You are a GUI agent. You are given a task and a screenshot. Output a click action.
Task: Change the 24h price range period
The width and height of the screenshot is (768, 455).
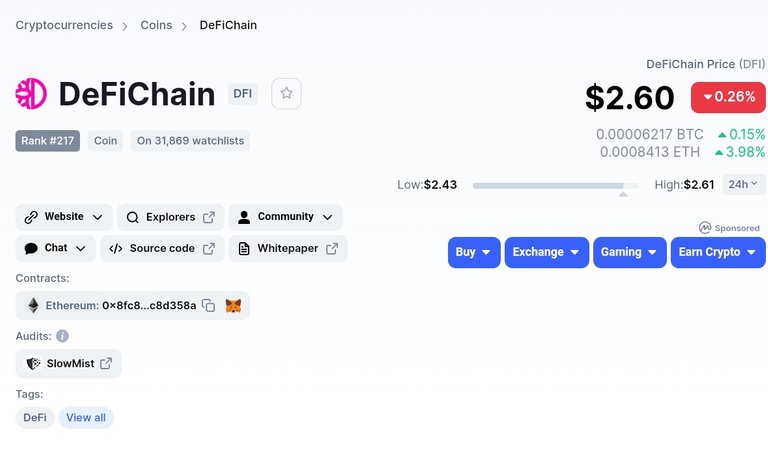coord(743,185)
